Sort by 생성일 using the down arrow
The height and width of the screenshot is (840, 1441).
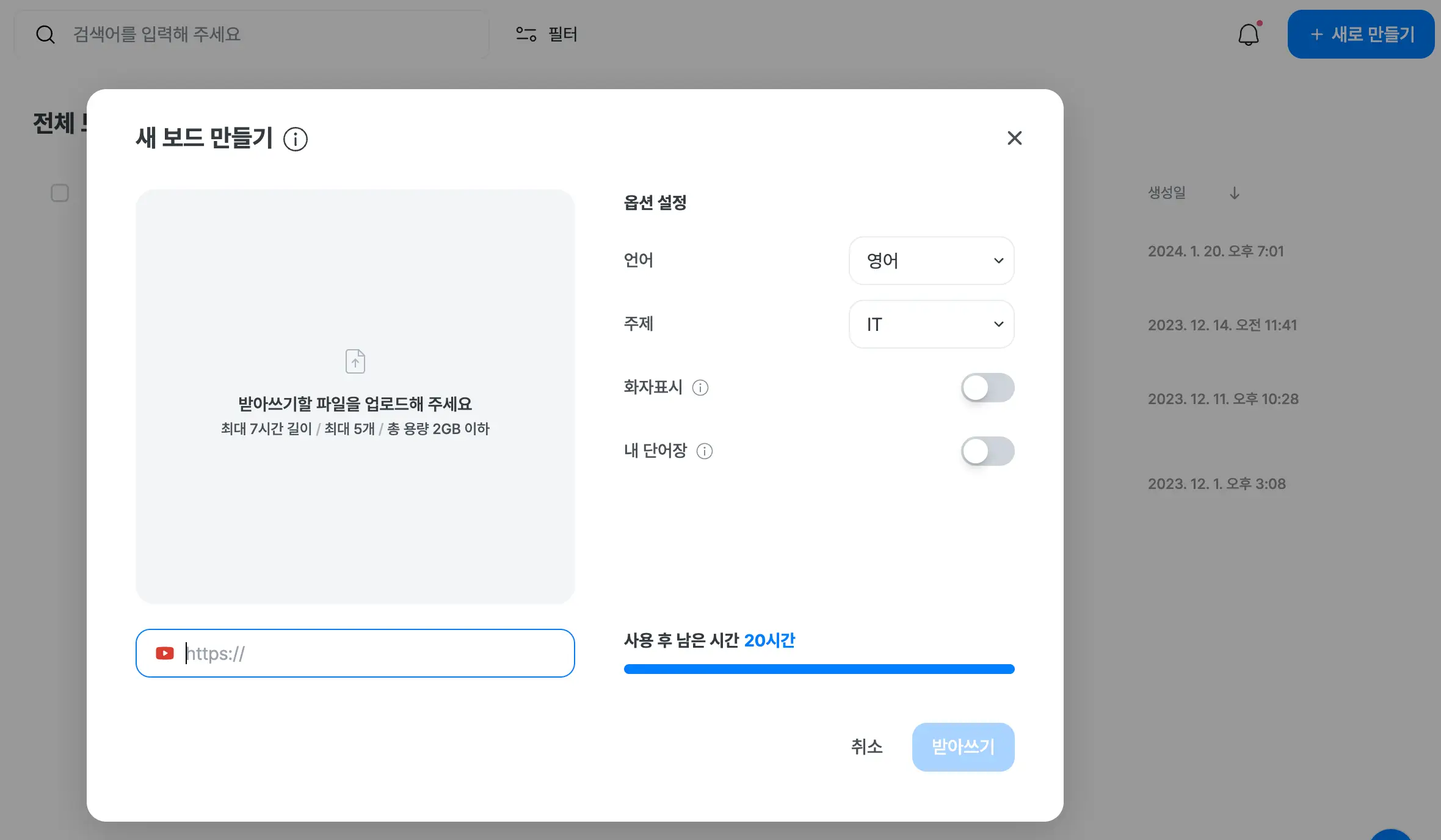(1235, 193)
